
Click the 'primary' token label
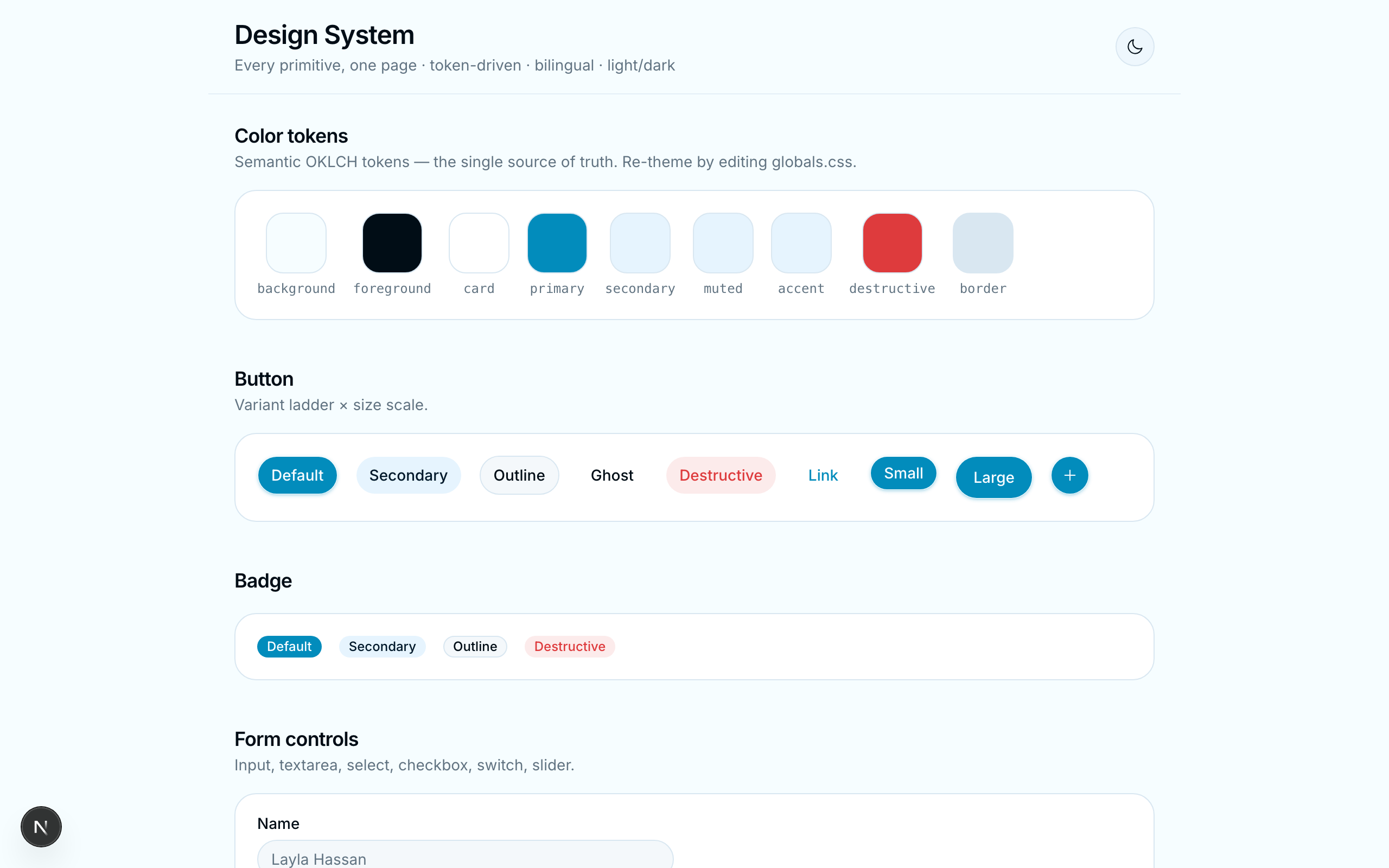pos(557,289)
